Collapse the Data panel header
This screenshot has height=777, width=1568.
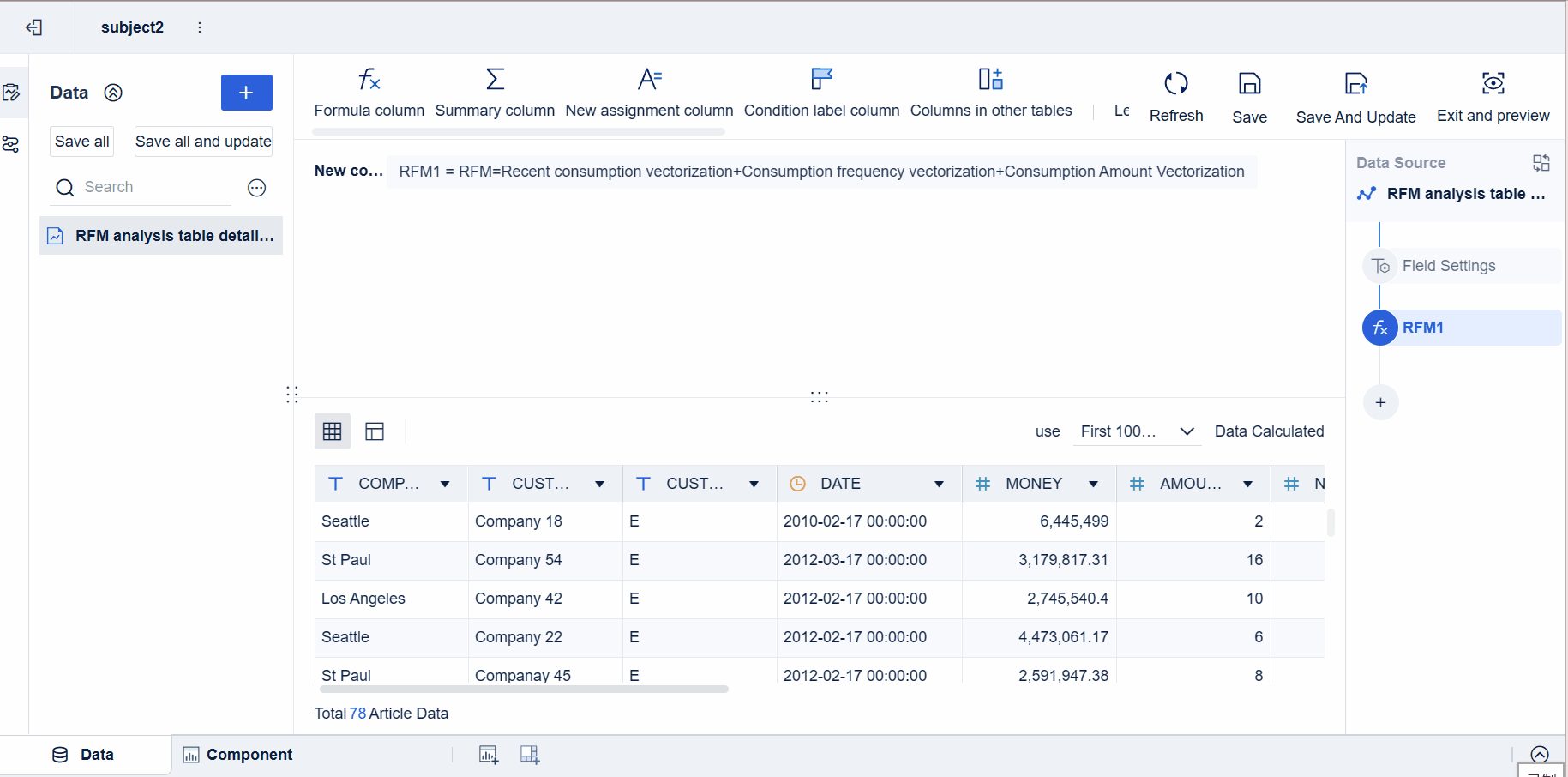click(x=112, y=93)
